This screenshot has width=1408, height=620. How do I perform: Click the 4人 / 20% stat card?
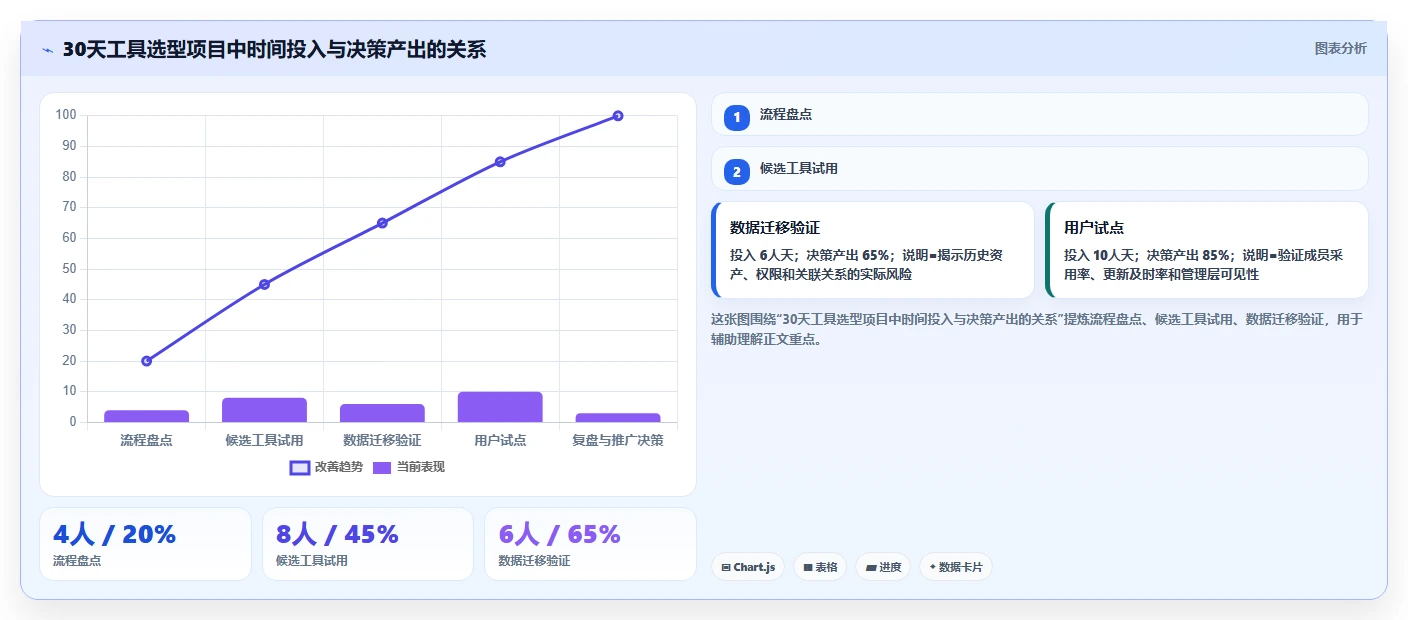(145, 544)
